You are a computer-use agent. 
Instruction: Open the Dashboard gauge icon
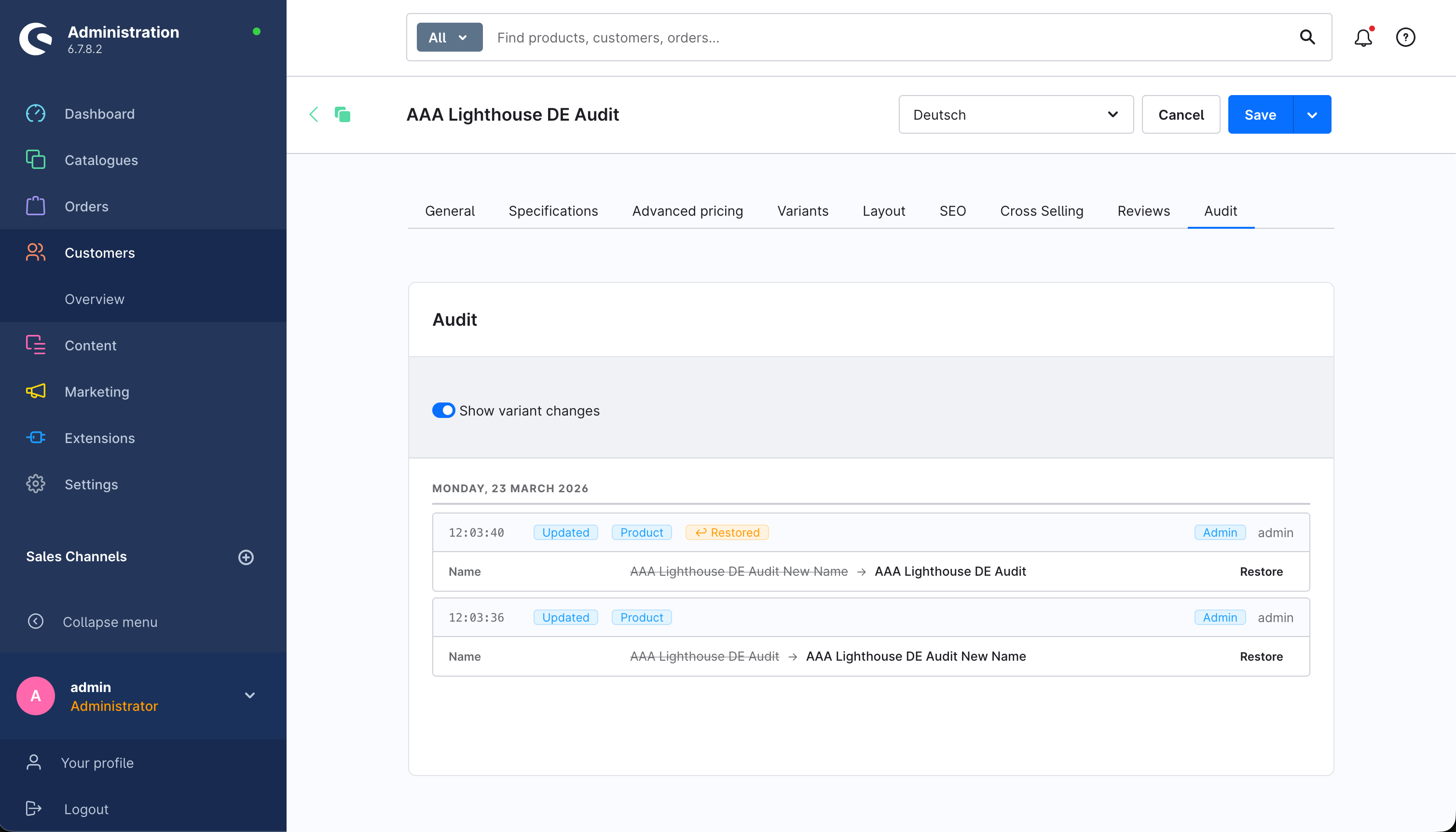pyautogui.click(x=35, y=114)
